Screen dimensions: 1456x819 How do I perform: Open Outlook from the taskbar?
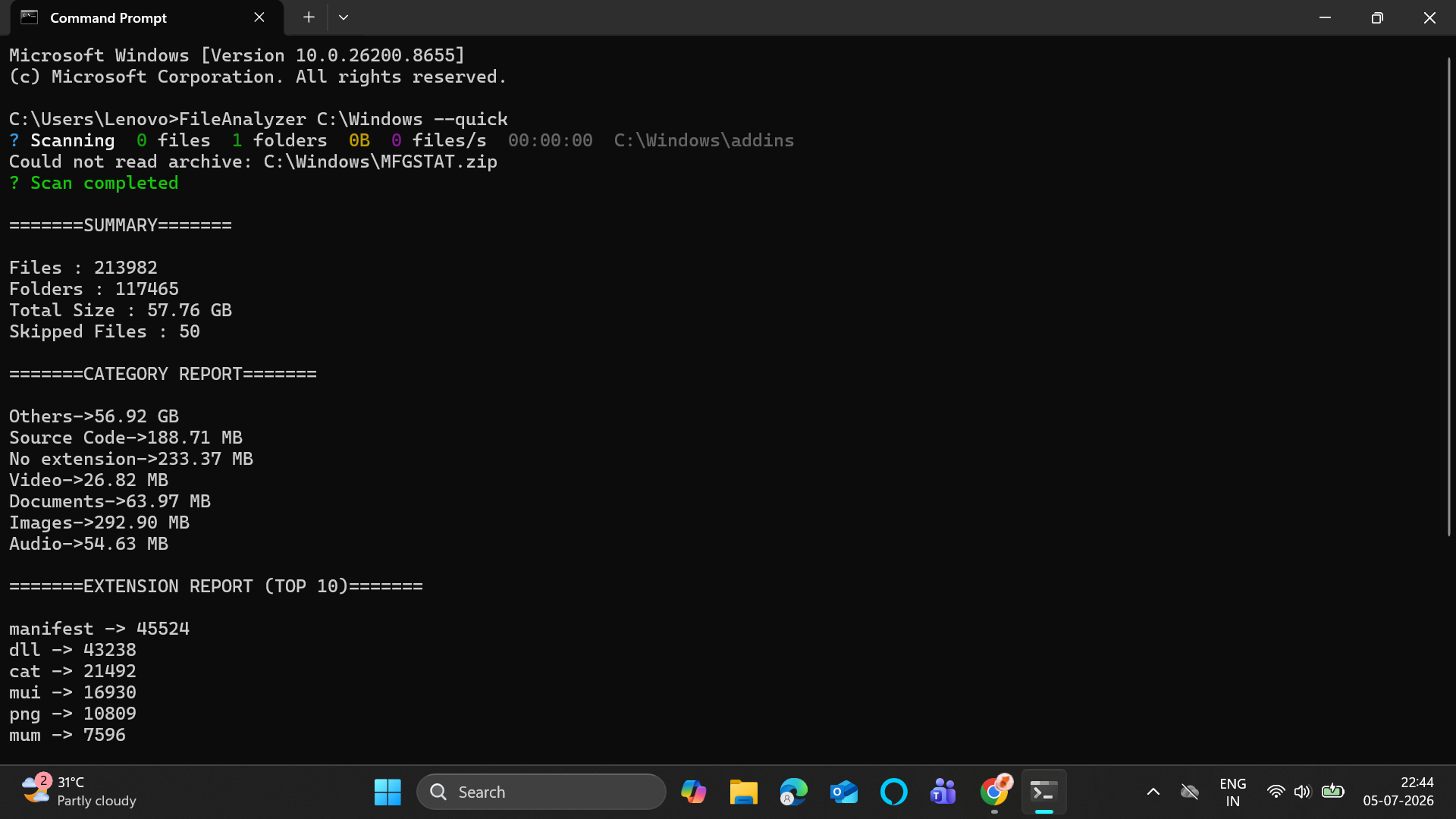(x=843, y=792)
